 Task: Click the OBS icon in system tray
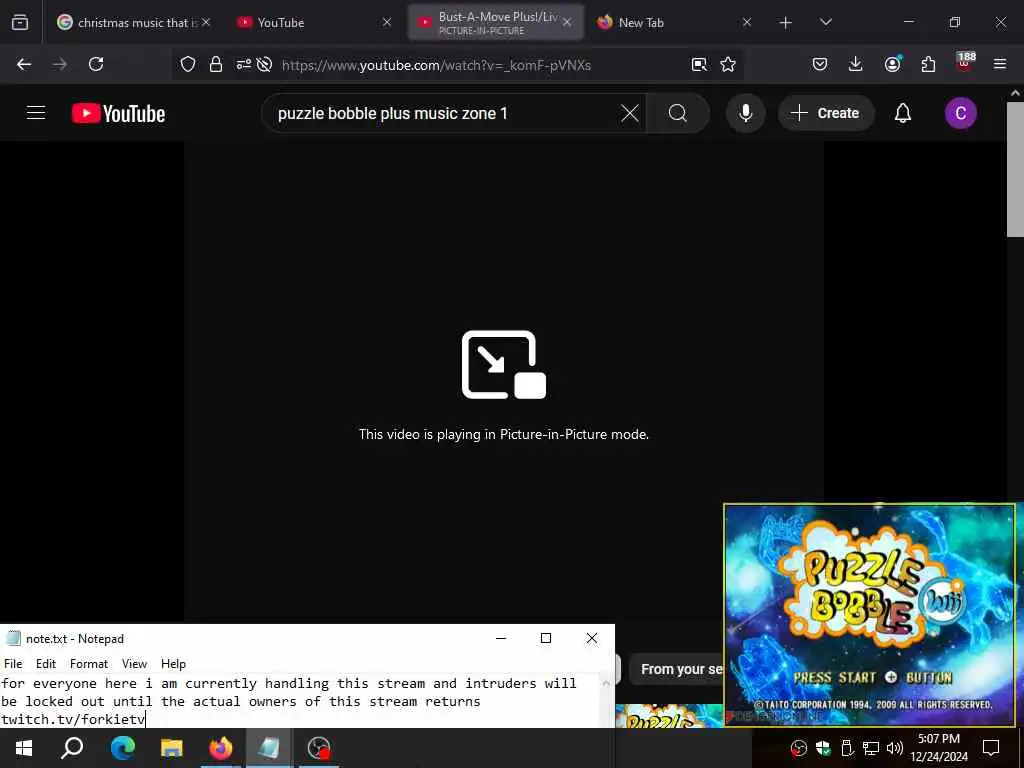[798, 748]
